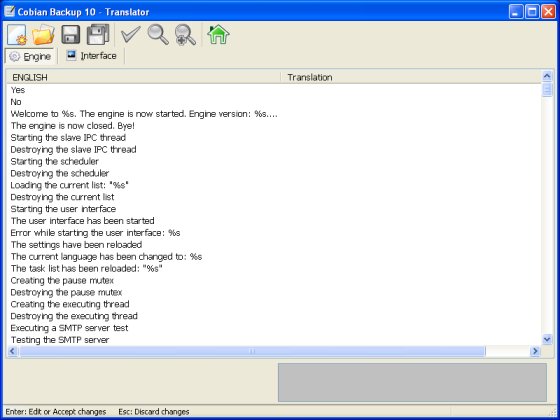560x420 pixels.
Task: Select 'The engine is now closed. Bye!' row
Action: (274, 126)
